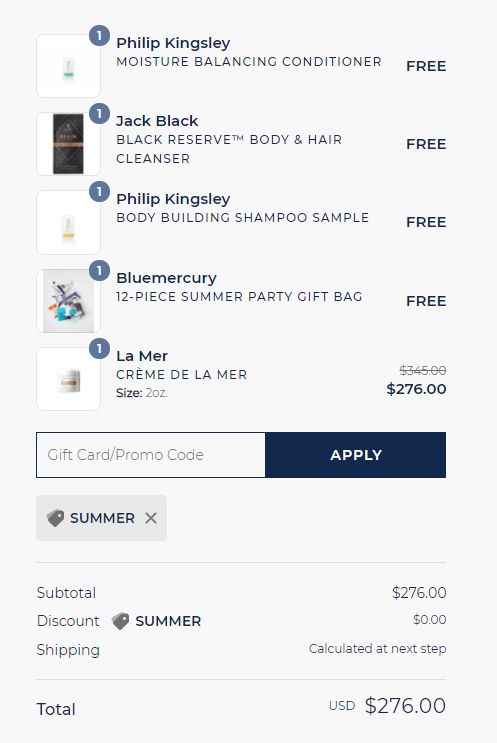Click quantity badge on Crème de la Mer
Viewport: 497px width, 743px height.
click(99, 349)
